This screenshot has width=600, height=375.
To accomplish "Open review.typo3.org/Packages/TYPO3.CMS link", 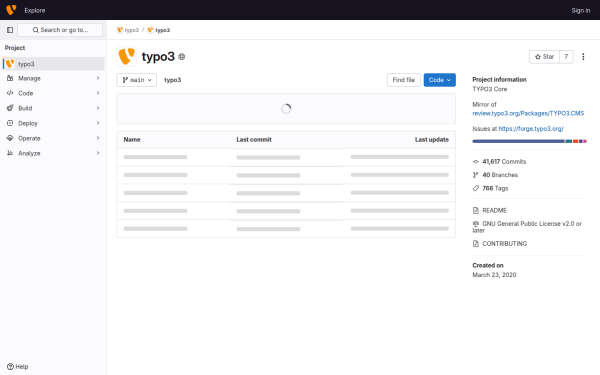I will 528,113.
